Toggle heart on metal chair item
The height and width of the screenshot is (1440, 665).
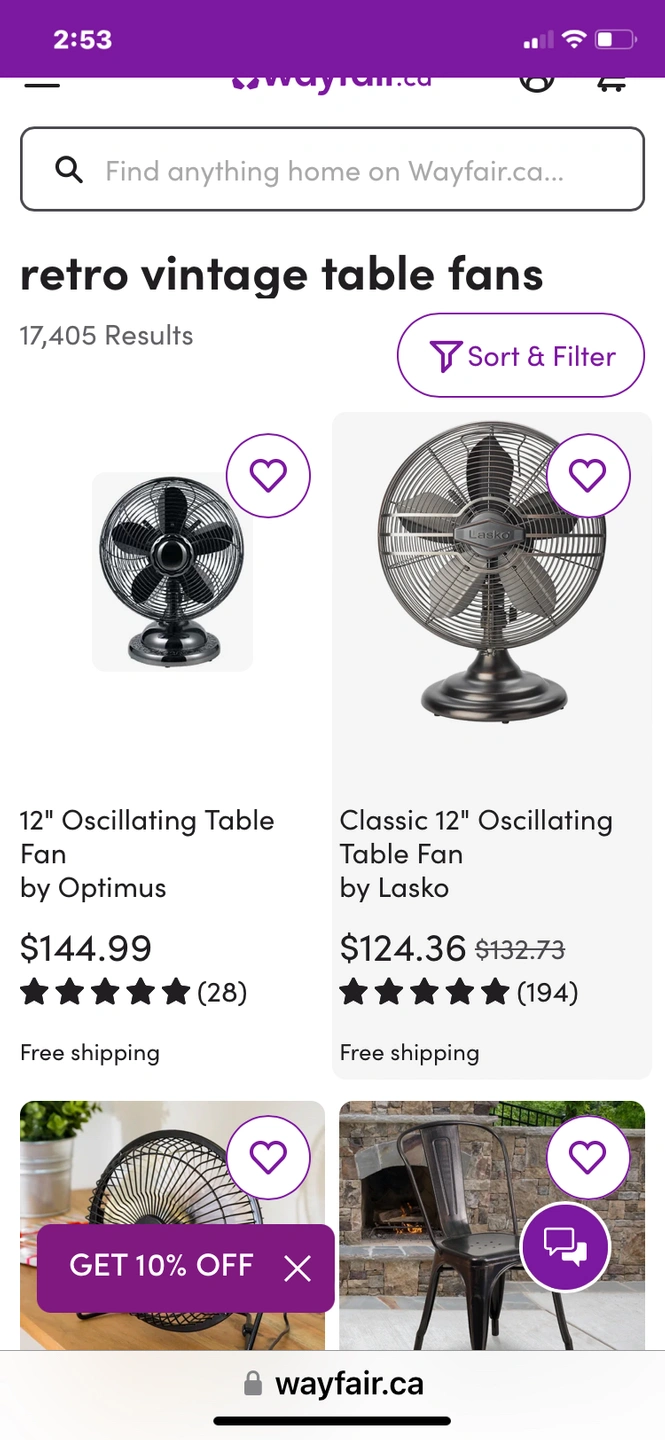tap(587, 1157)
